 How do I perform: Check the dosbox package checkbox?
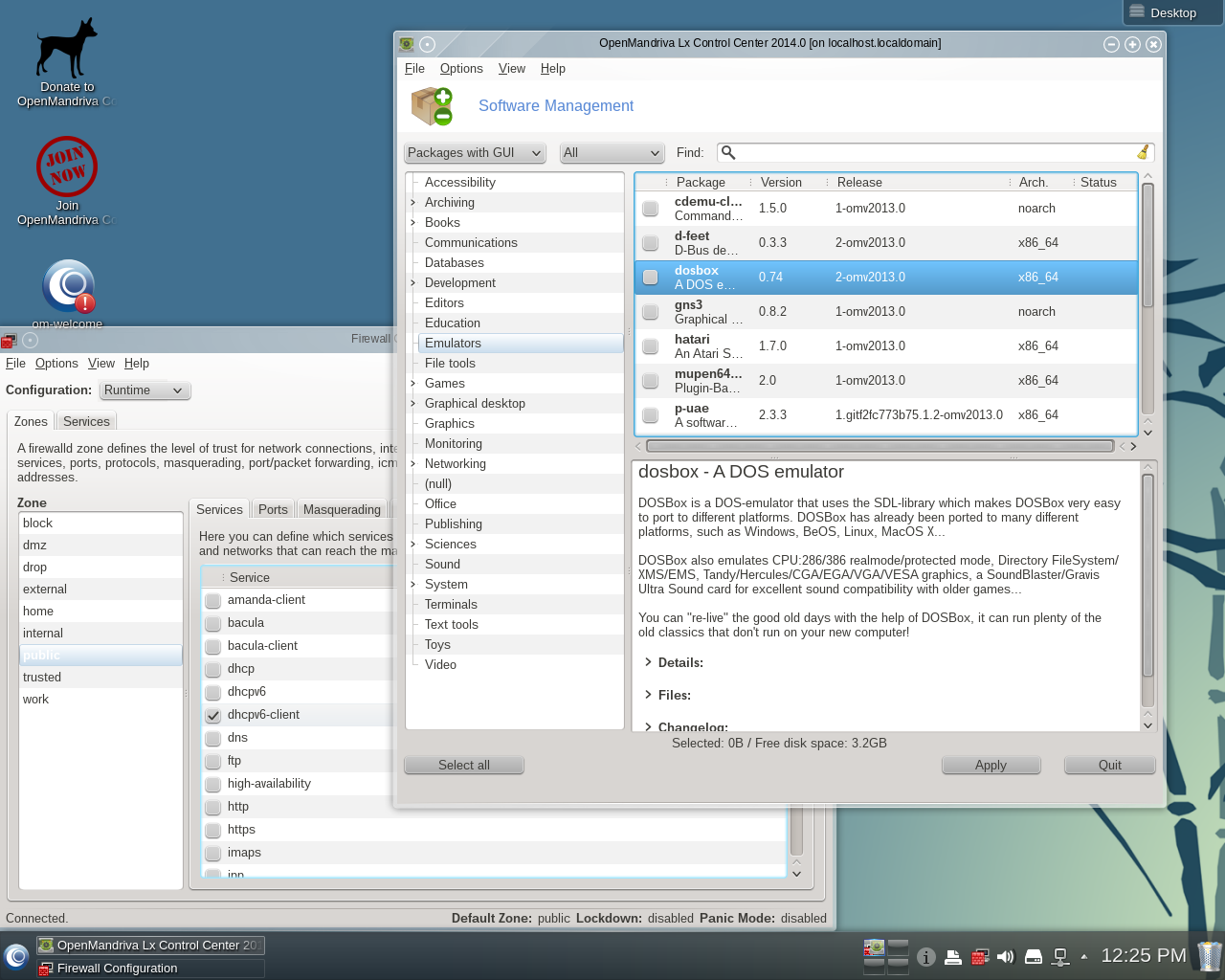point(650,278)
